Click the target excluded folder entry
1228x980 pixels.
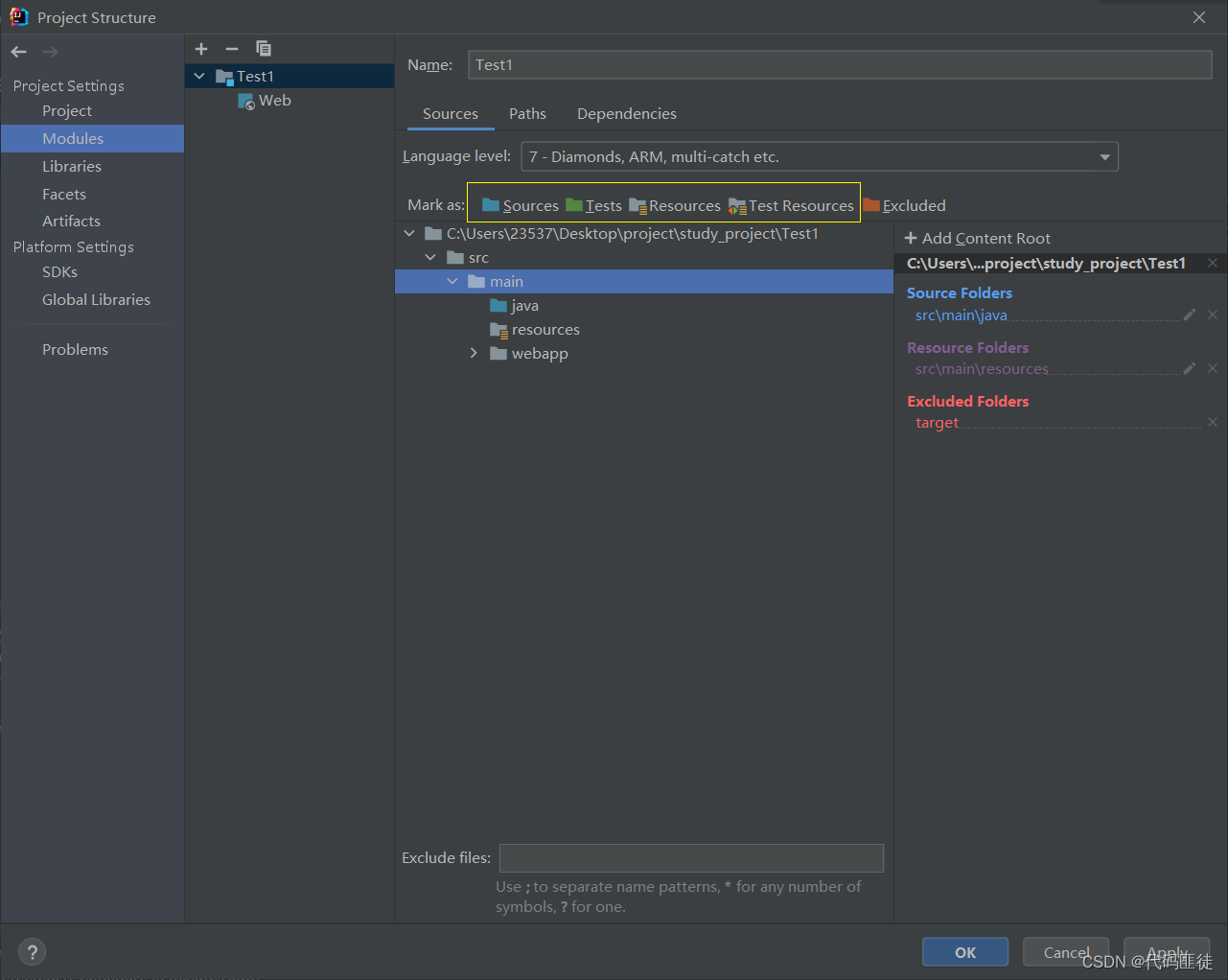(x=937, y=423)
